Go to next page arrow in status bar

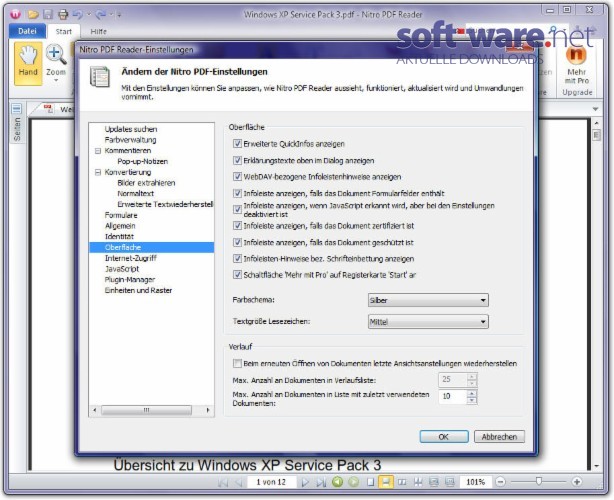point(305,482)
